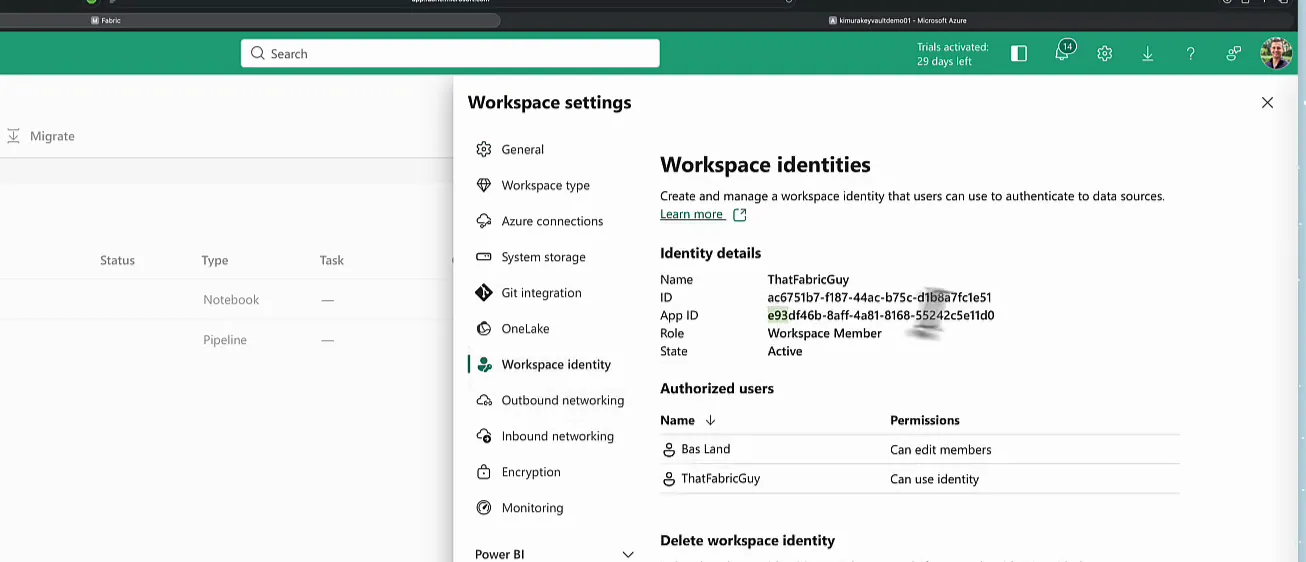Image resolution: width=1306 pixels, height=562 pixels.
Task: Select the Pipeline row type cell
Action: [225, 340]
